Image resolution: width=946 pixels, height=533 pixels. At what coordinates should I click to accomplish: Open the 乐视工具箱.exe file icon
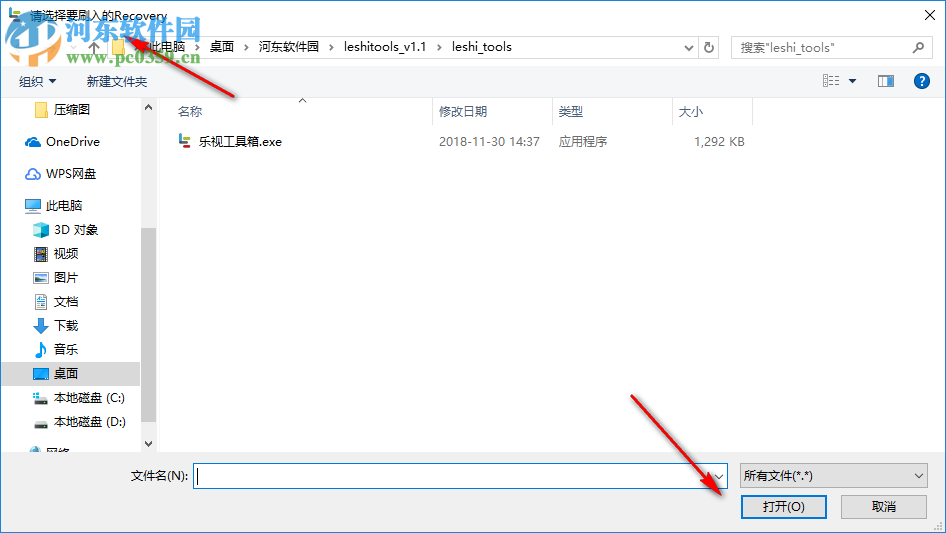pyautogui.click(x=185, y=141)
